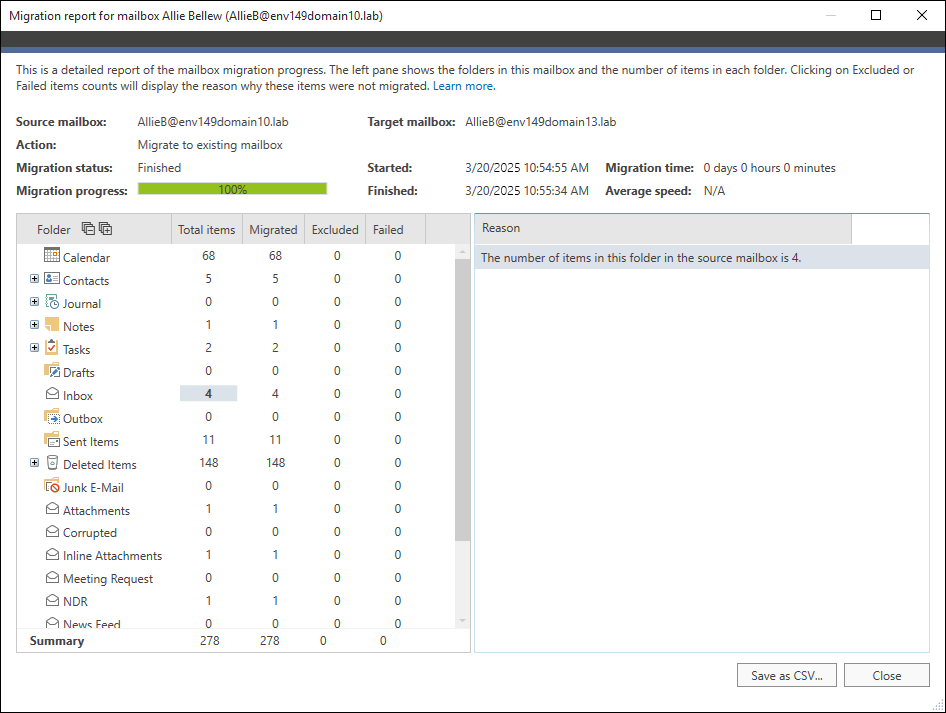This screenshot has width=946, height=713.
Task: Click the folder list vertical scrollbar
Action: (x=462, y=400)
